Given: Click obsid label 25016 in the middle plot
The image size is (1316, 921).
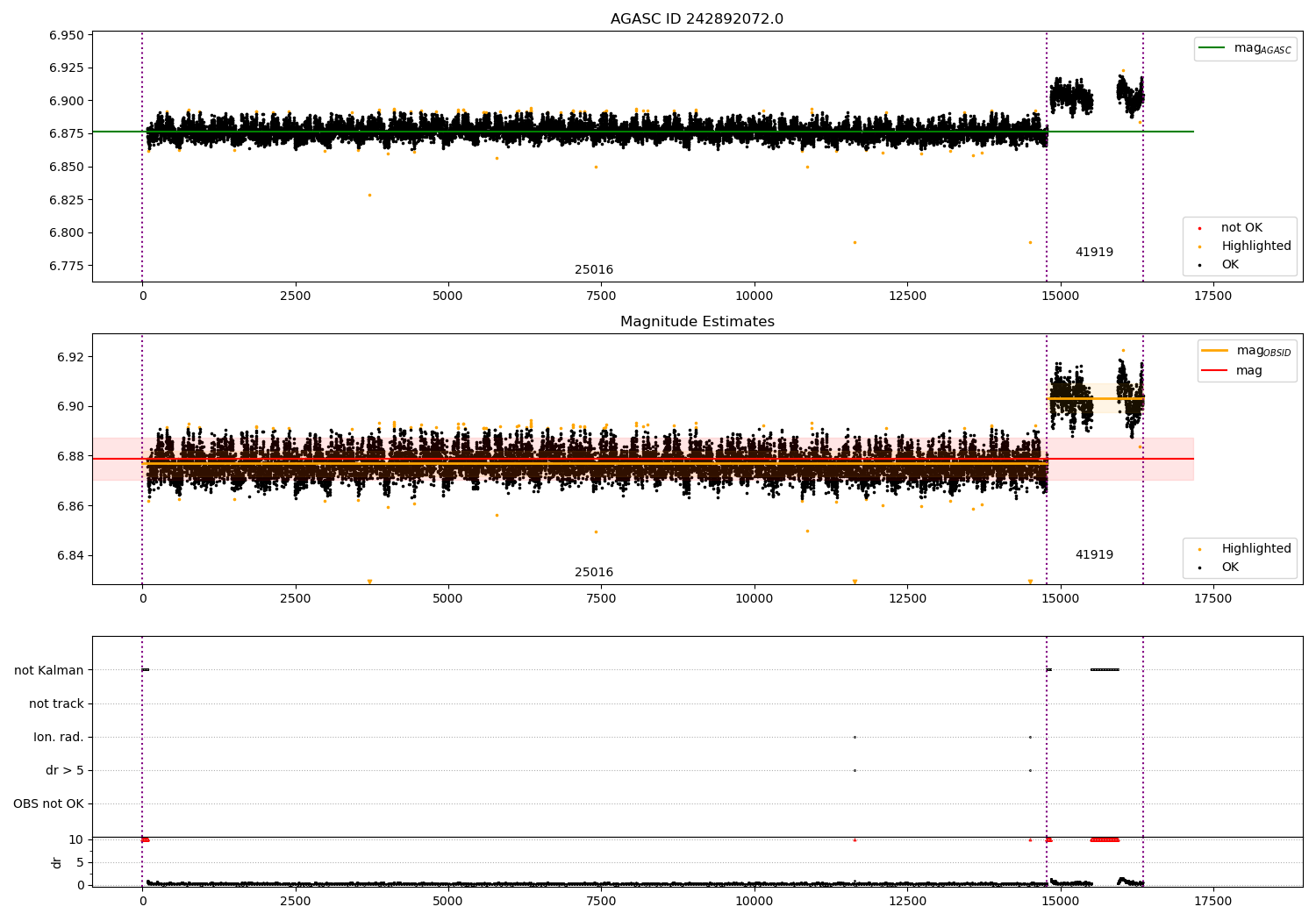Looking at the screenshot, I should [594, 573].
